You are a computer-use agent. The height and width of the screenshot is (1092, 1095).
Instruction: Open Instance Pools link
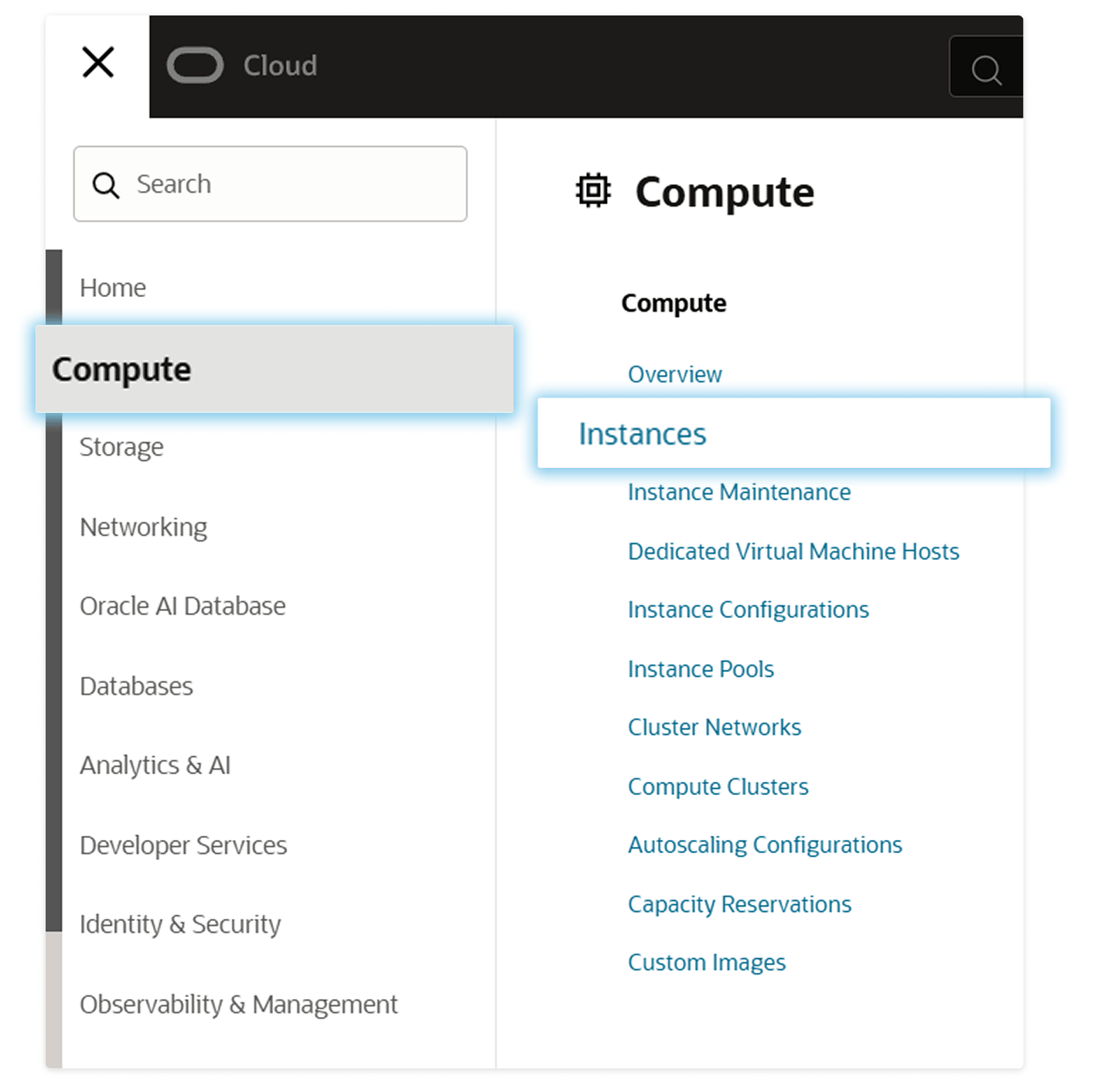click(x=701, y=669)
